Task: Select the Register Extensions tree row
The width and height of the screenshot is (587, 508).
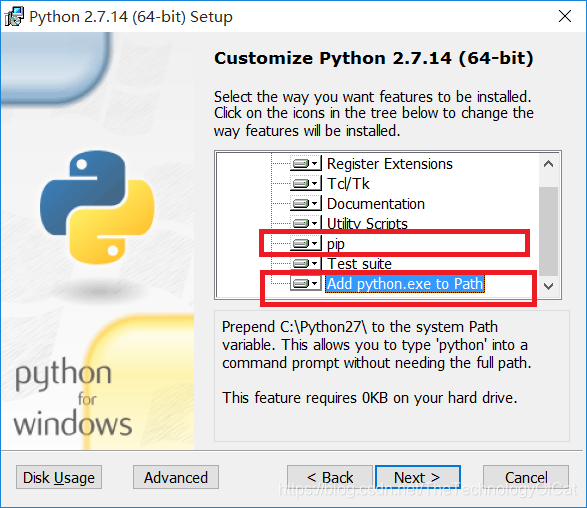Action: [x=390, y=164]
